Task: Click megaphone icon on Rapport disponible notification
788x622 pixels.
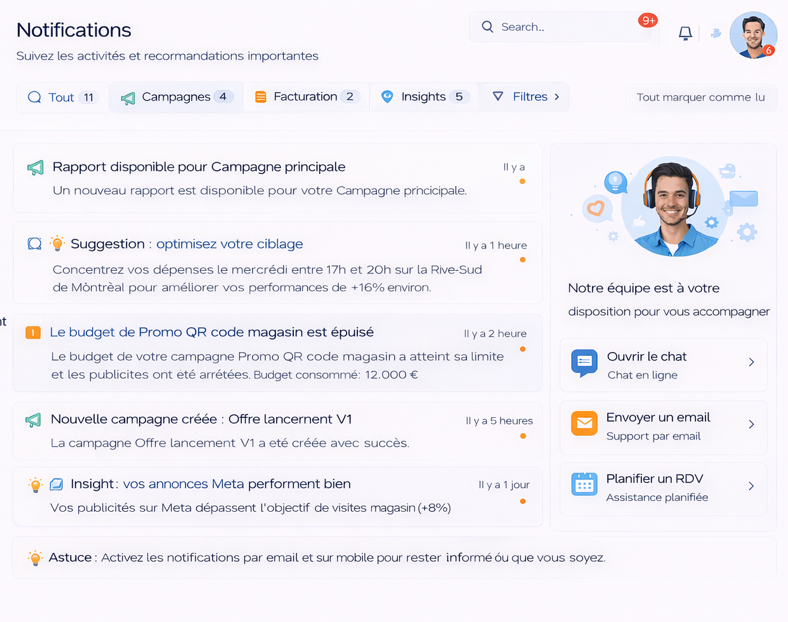Action: click(35, 168)
